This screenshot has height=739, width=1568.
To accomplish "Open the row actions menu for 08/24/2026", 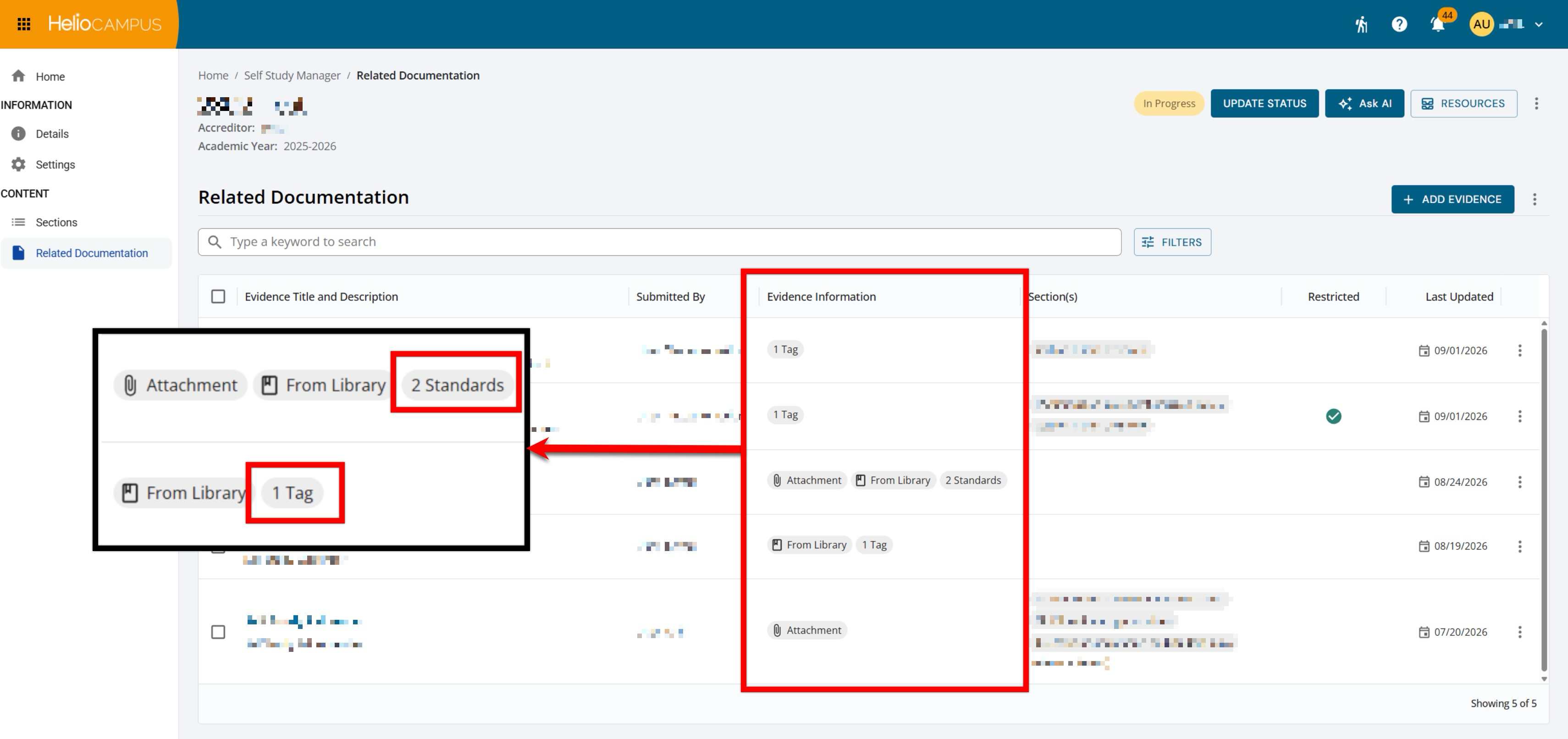I will click(1519, 481).
